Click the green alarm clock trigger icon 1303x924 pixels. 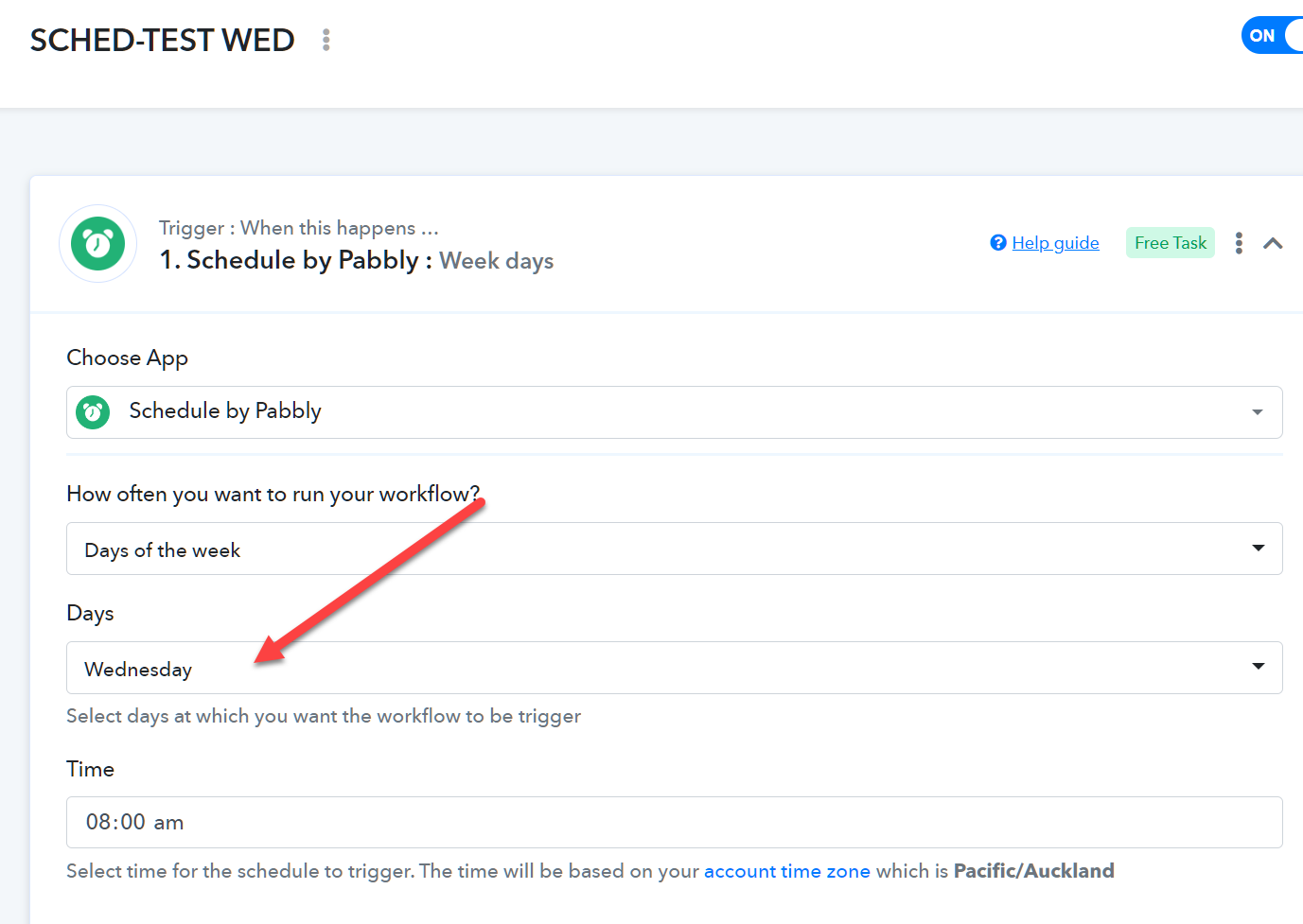(98, 243)
